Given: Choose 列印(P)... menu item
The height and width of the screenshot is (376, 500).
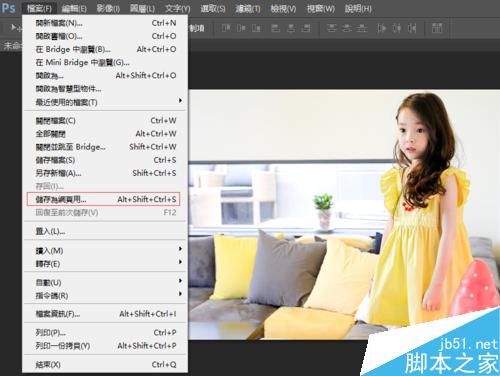Looking at the screenshot, I should click(105, 332).
